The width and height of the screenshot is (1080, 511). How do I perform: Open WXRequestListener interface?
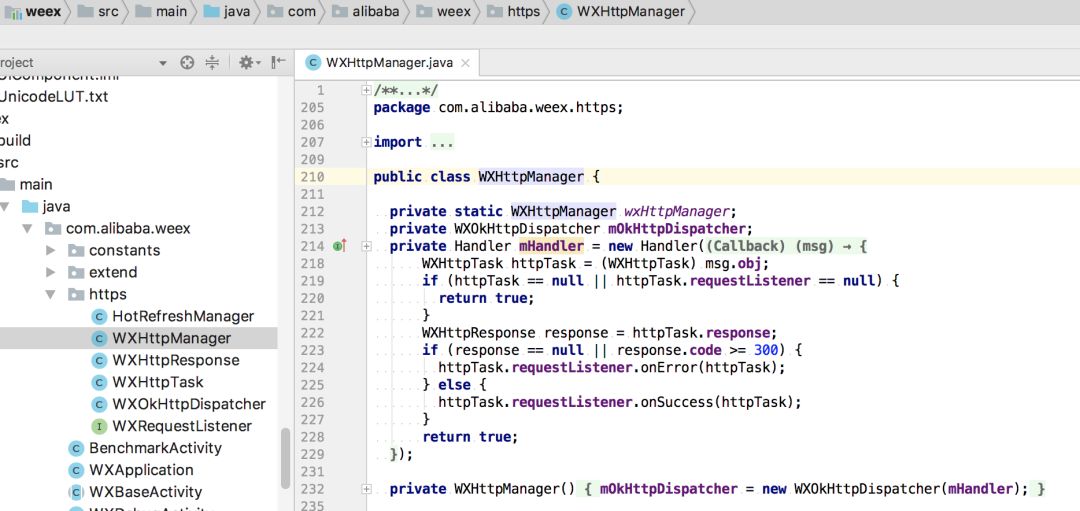coord(182,426)
